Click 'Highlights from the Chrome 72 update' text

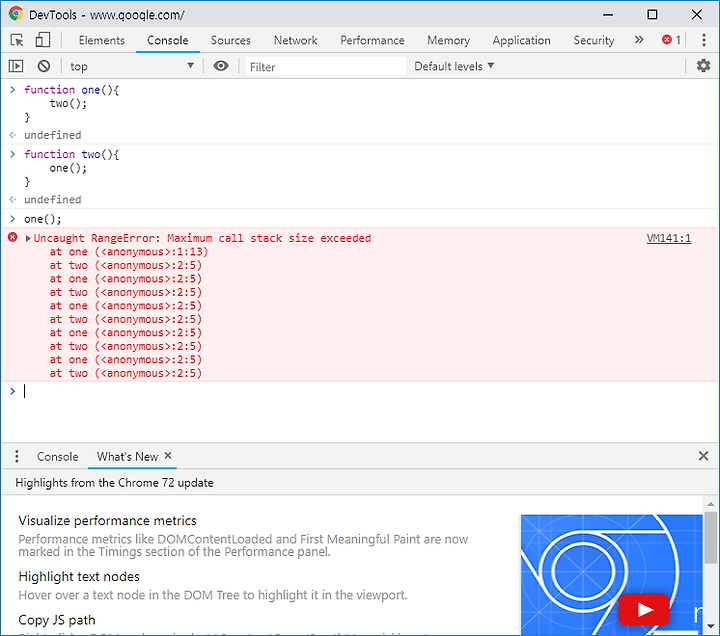[x=114, y=483]
